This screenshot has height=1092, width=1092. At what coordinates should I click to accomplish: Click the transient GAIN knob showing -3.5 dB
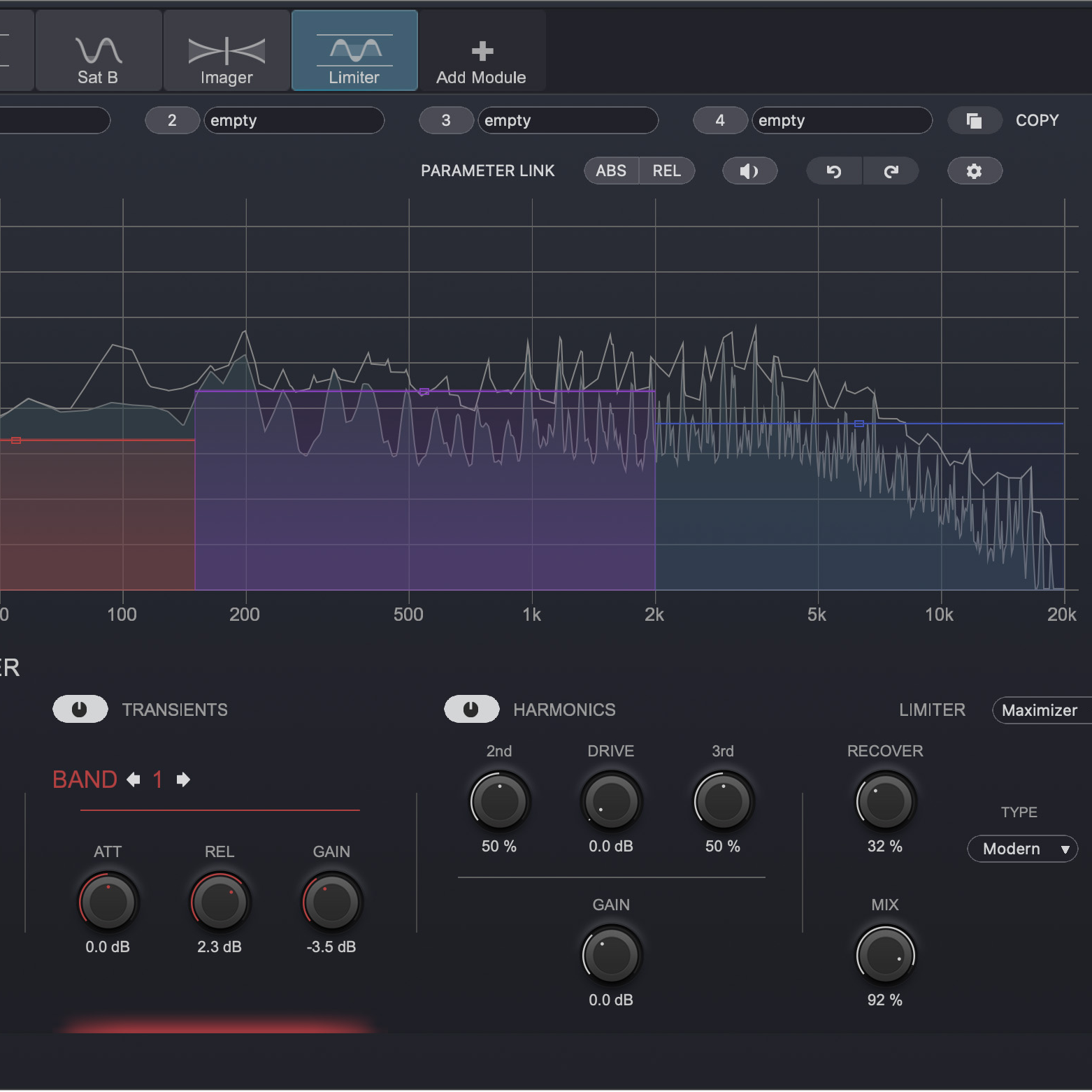331,902
